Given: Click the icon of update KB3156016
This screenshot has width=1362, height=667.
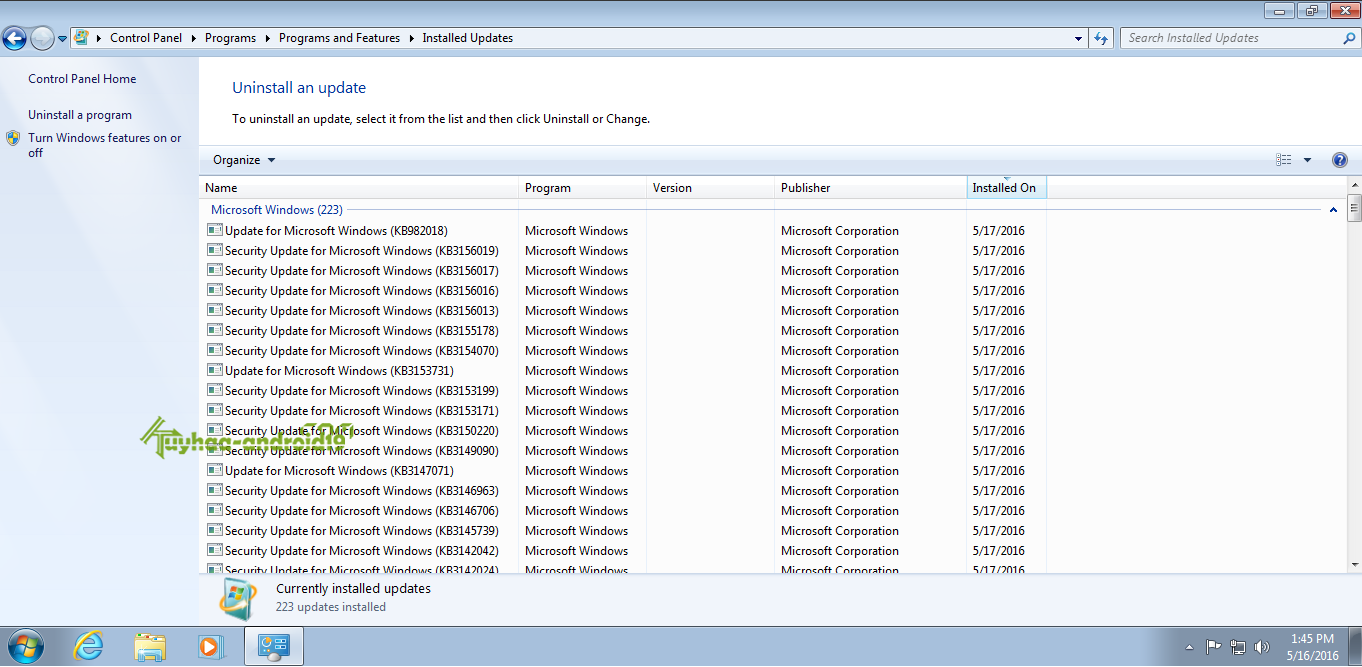Looking at the screenshot, I should click(x=215, y=290).
